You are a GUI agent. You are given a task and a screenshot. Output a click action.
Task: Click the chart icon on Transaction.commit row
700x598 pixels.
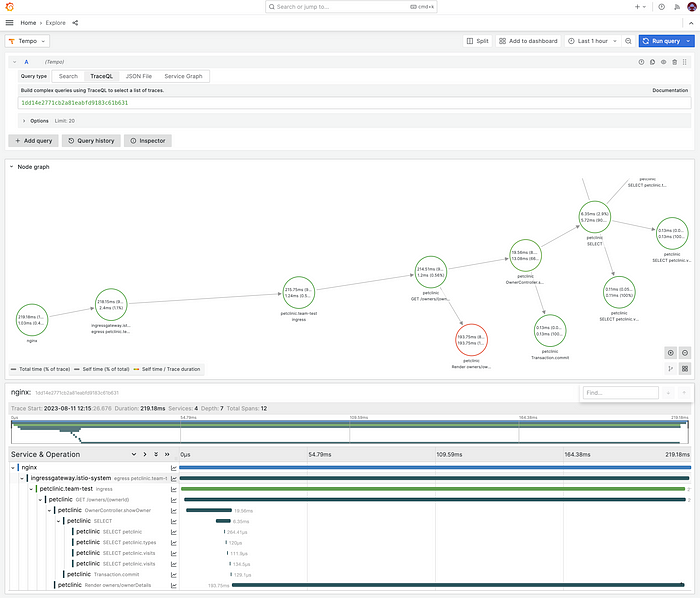[174, 575]
